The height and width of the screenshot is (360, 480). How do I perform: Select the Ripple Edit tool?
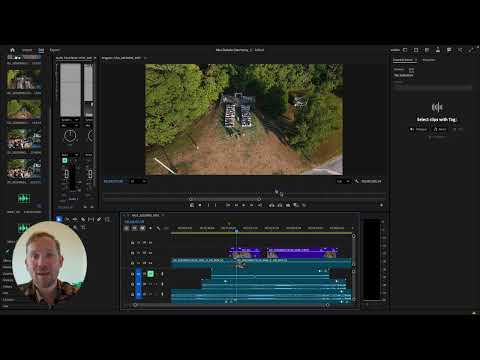coord(75,219)
